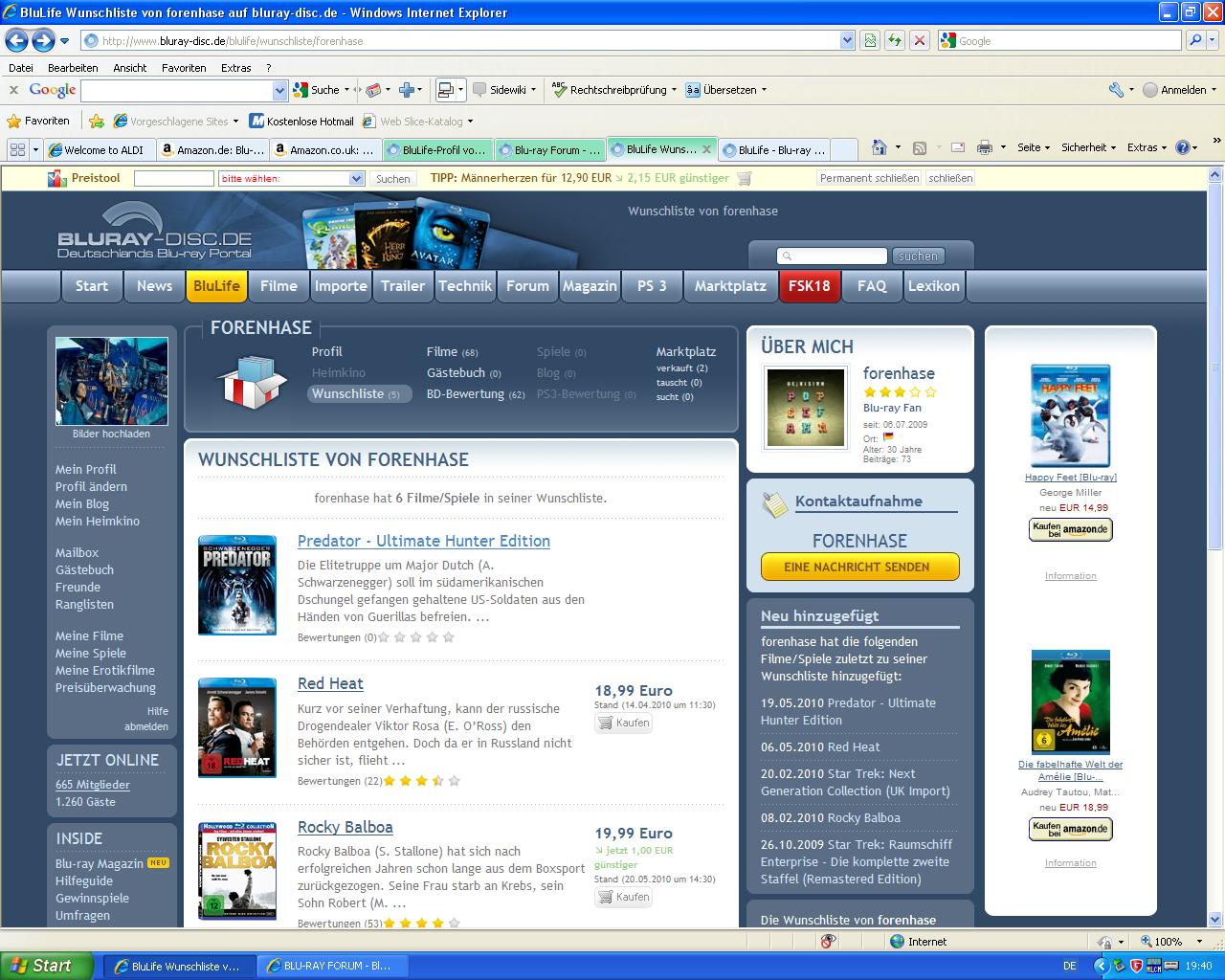Click the Start button on the taskbar
The height and width of the screenshot is (980, 1225).
pyautogui.click(x=47, y=966)
